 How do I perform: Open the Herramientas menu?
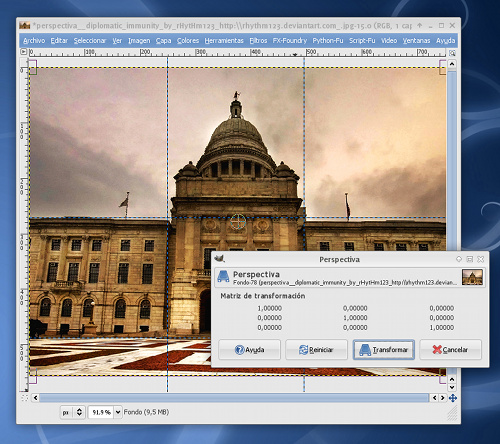pyautogui.click(x=224, y=41)
